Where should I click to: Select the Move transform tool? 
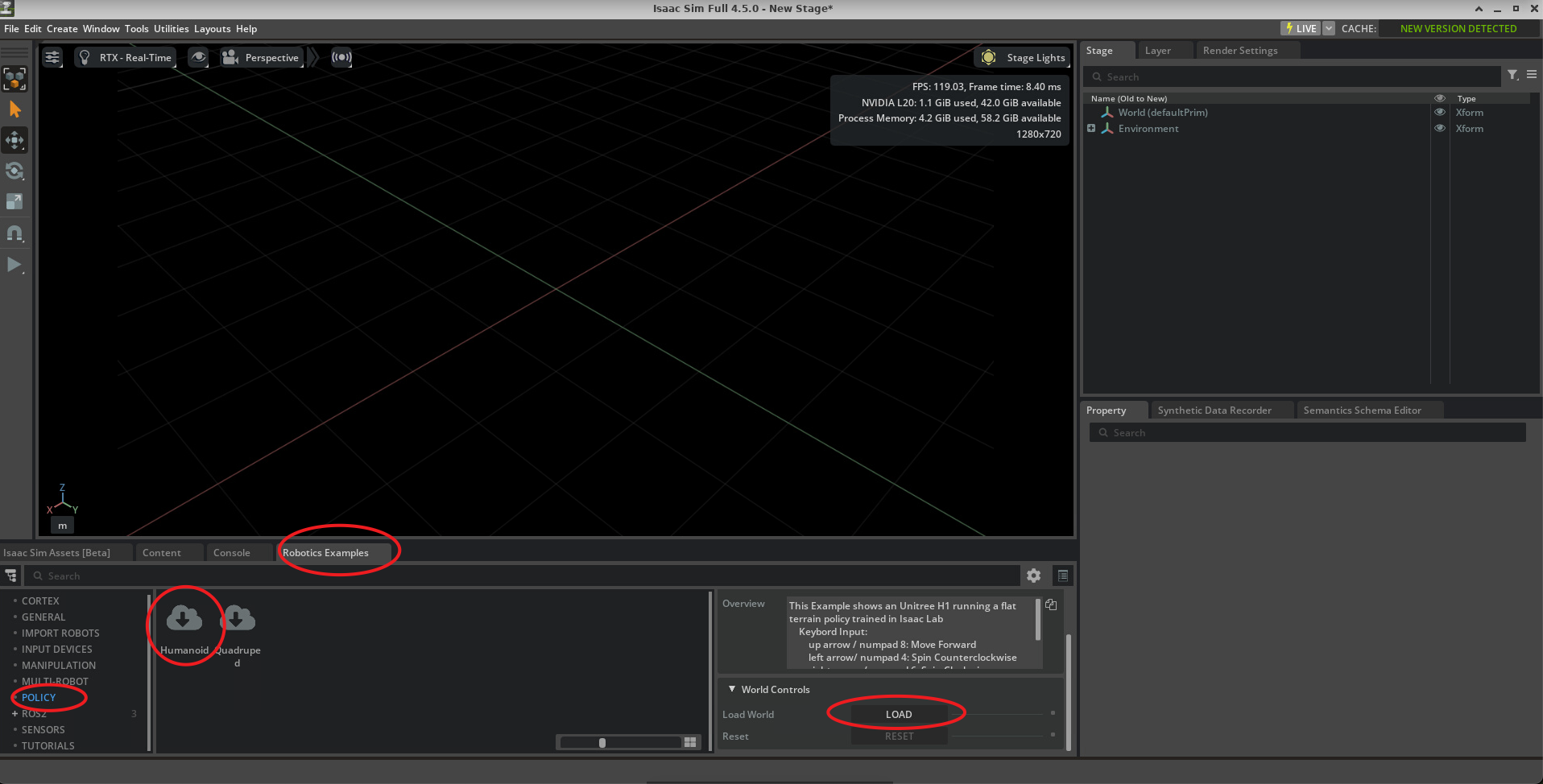click(14, 140)
